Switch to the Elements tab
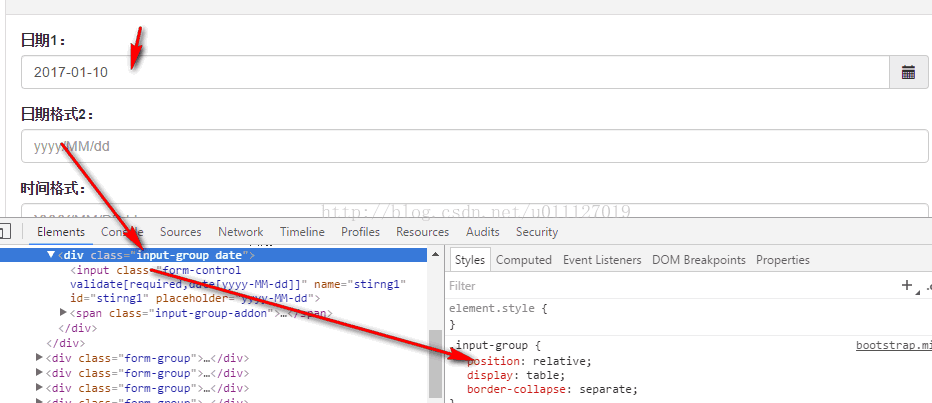 coord(61,232)
